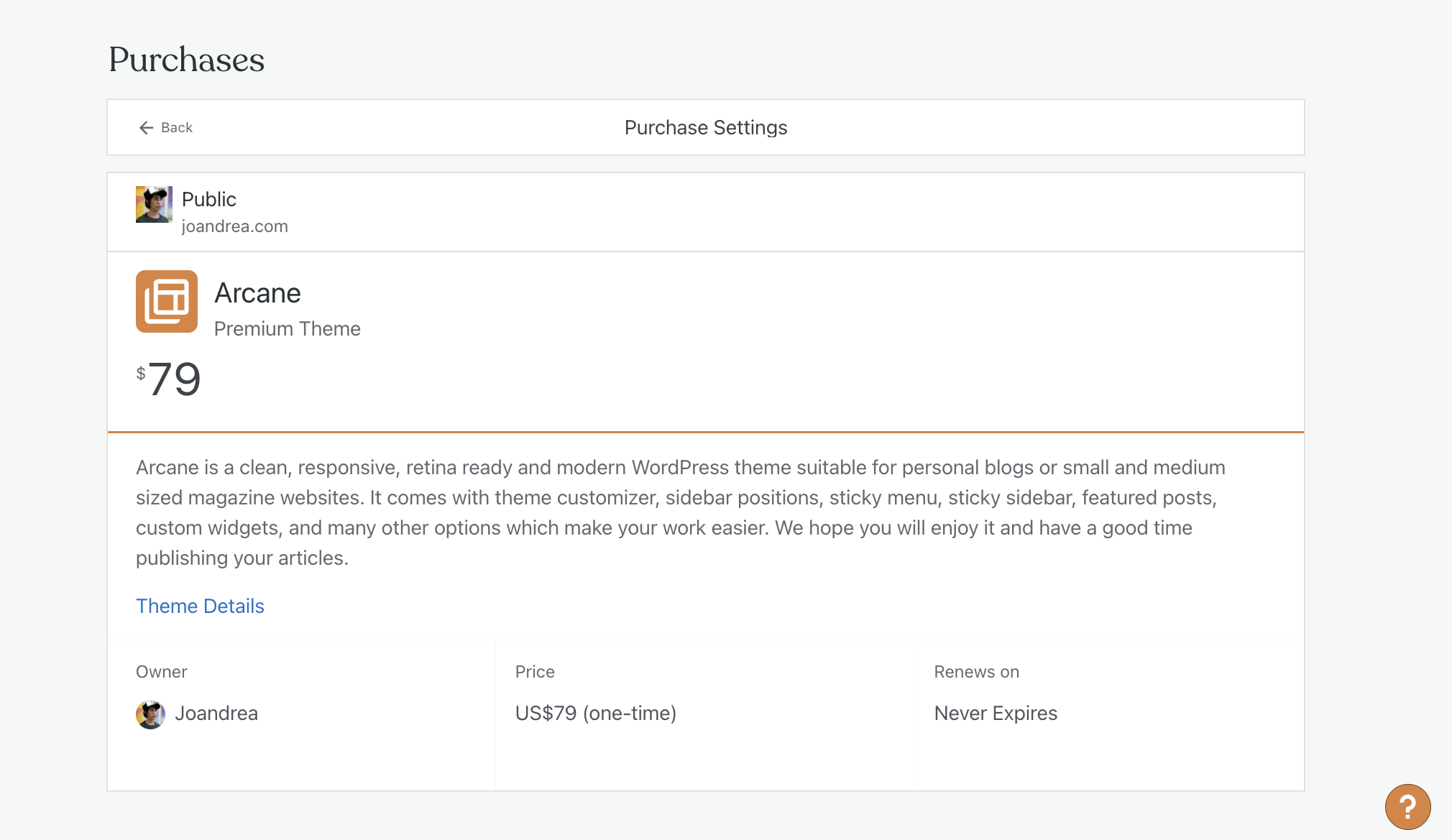The image size is (1452, 840).
Task: Click the joandrea.com site domain
Action: click(x=234, y=226)
